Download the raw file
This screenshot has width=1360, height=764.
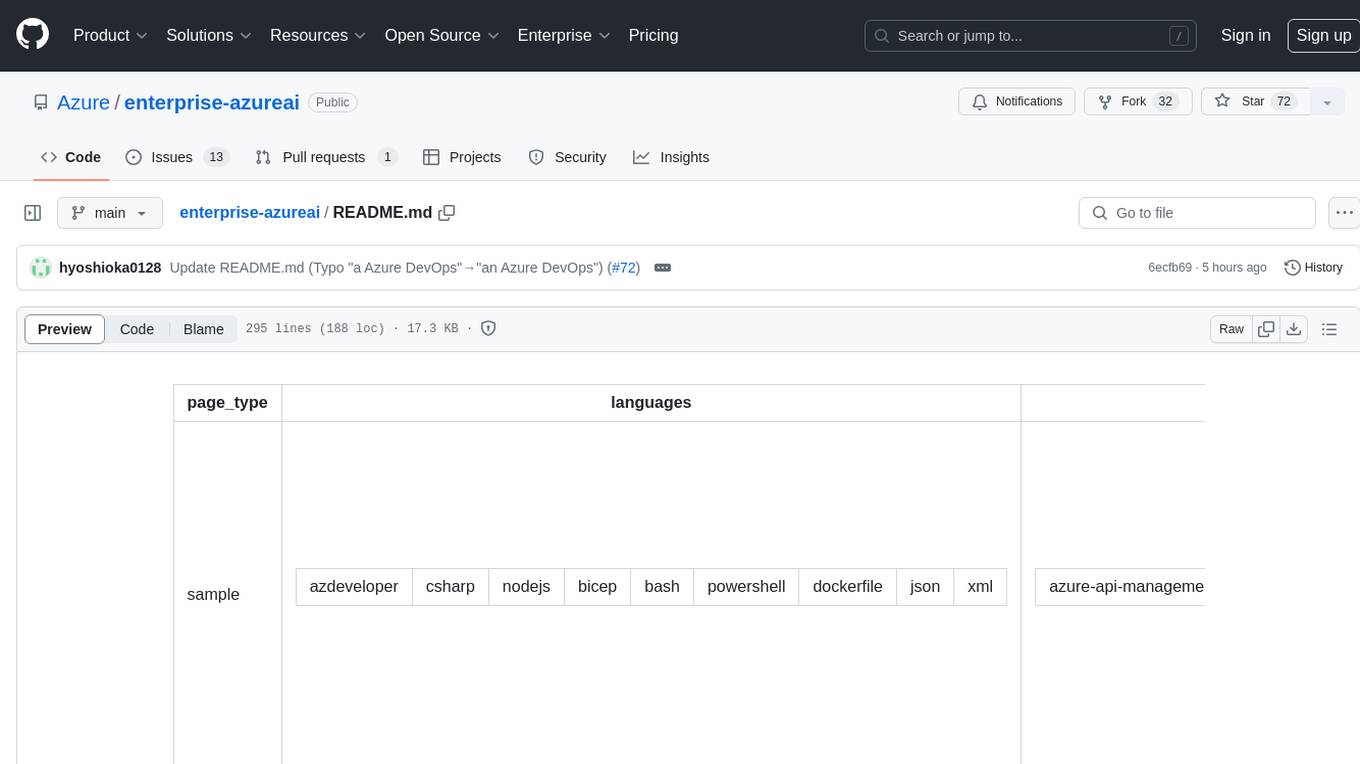coord(1294,329)
